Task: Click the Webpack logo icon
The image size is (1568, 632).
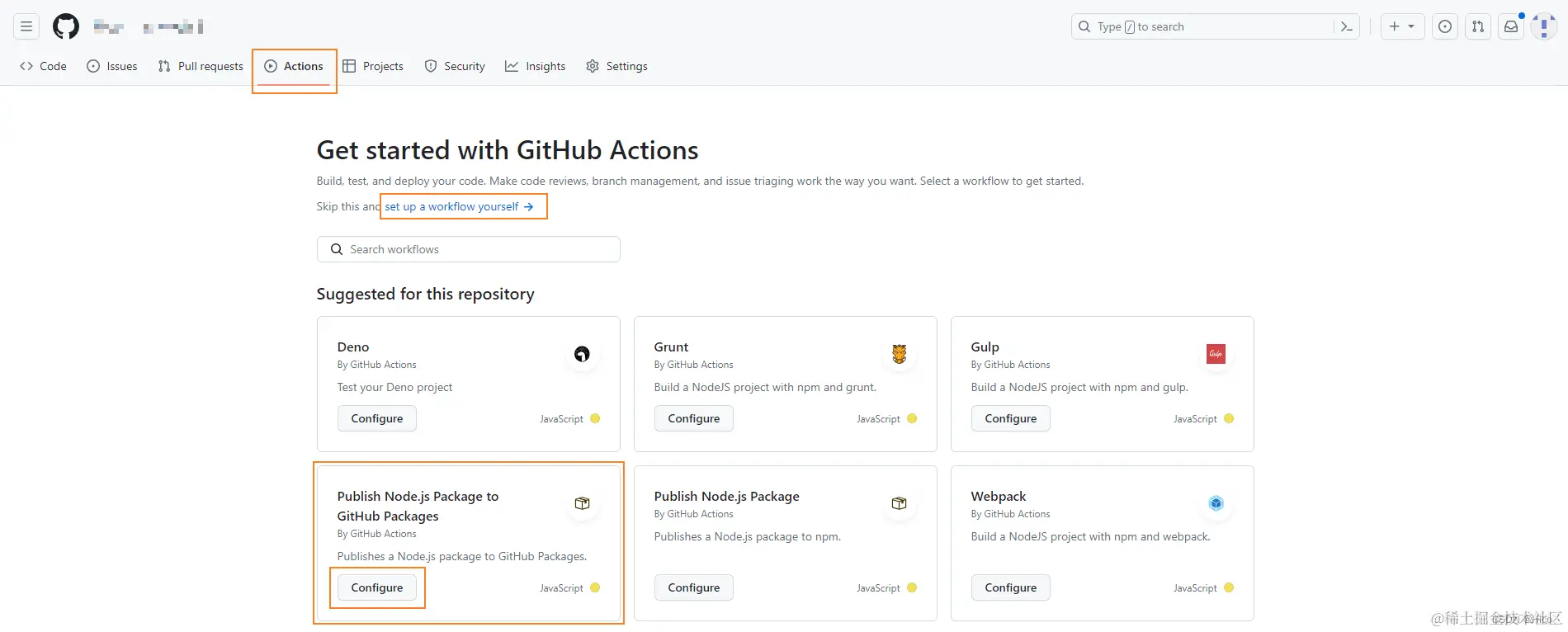Action: (x=1216, y=503)
